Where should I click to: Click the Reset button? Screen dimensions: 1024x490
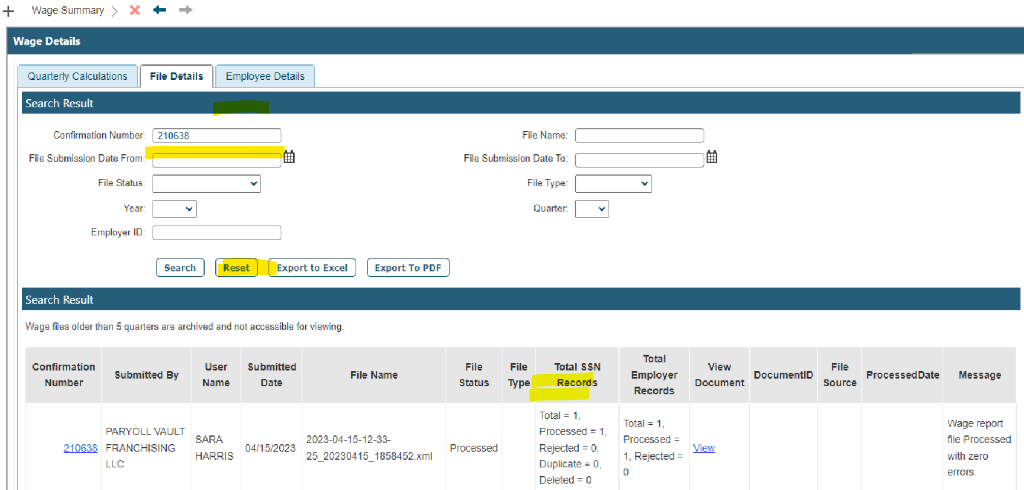[x=236, y=268]
